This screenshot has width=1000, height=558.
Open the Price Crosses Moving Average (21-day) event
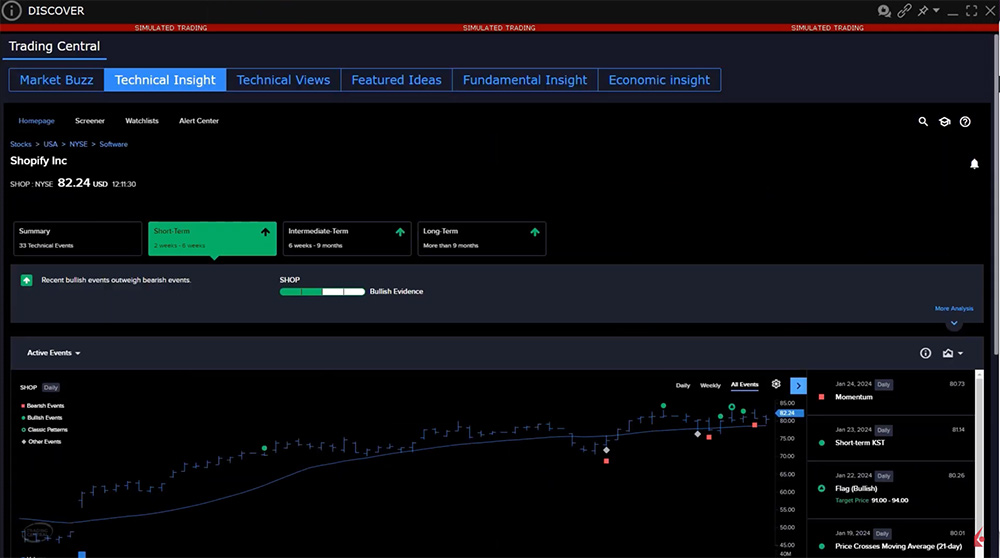tap(891, 540)
